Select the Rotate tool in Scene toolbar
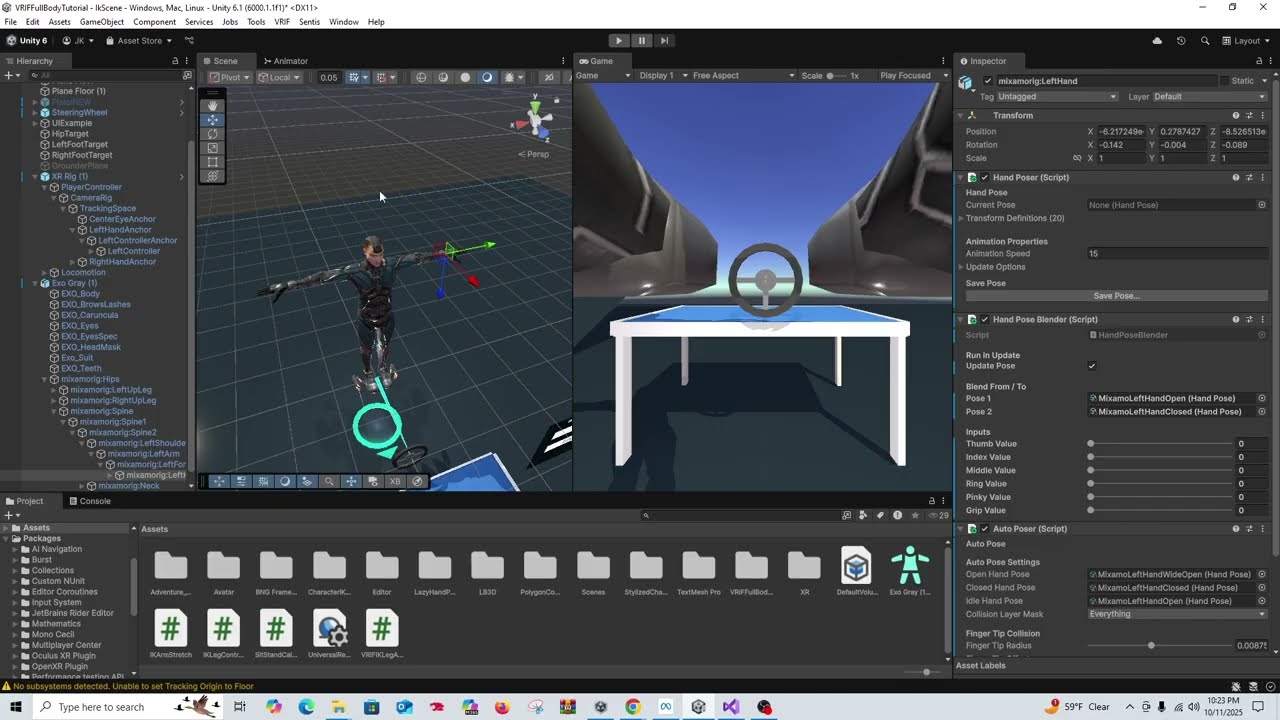 (x=212, y=133)
